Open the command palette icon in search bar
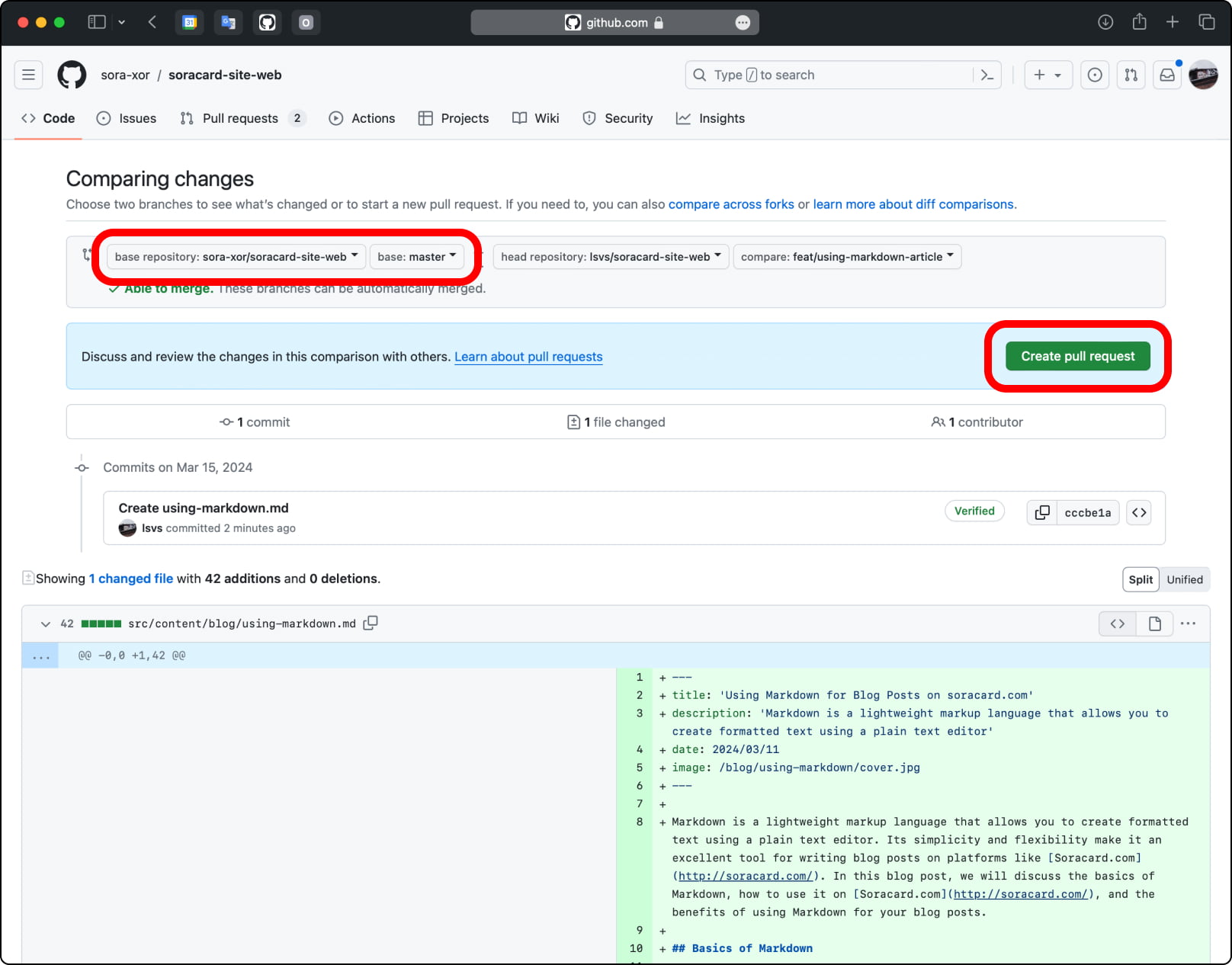 click(x=987, y=75)
